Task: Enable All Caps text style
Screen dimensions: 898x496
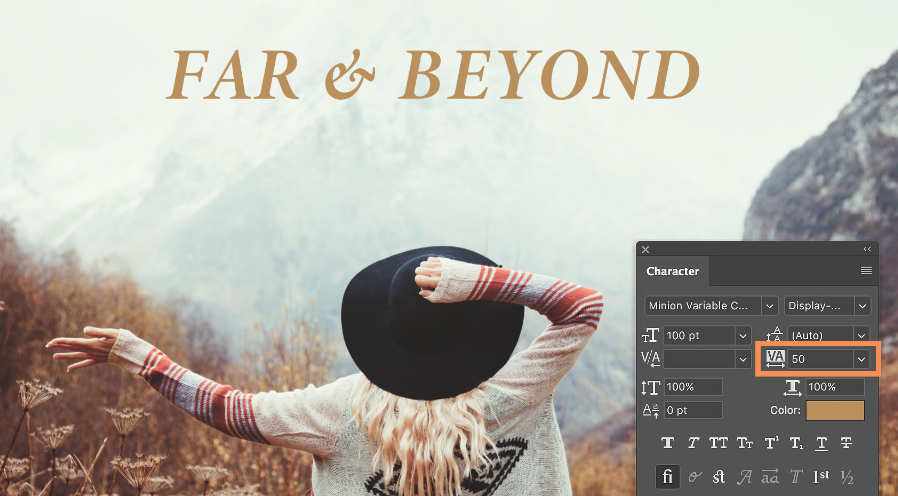Action: pyautogui.click(x=718, y=443)
